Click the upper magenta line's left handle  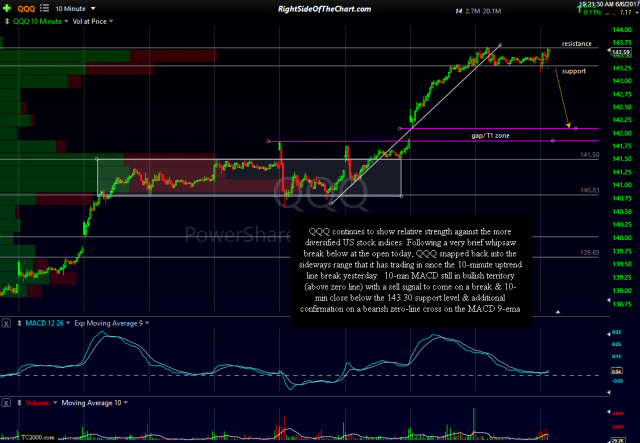click(268, 141)
